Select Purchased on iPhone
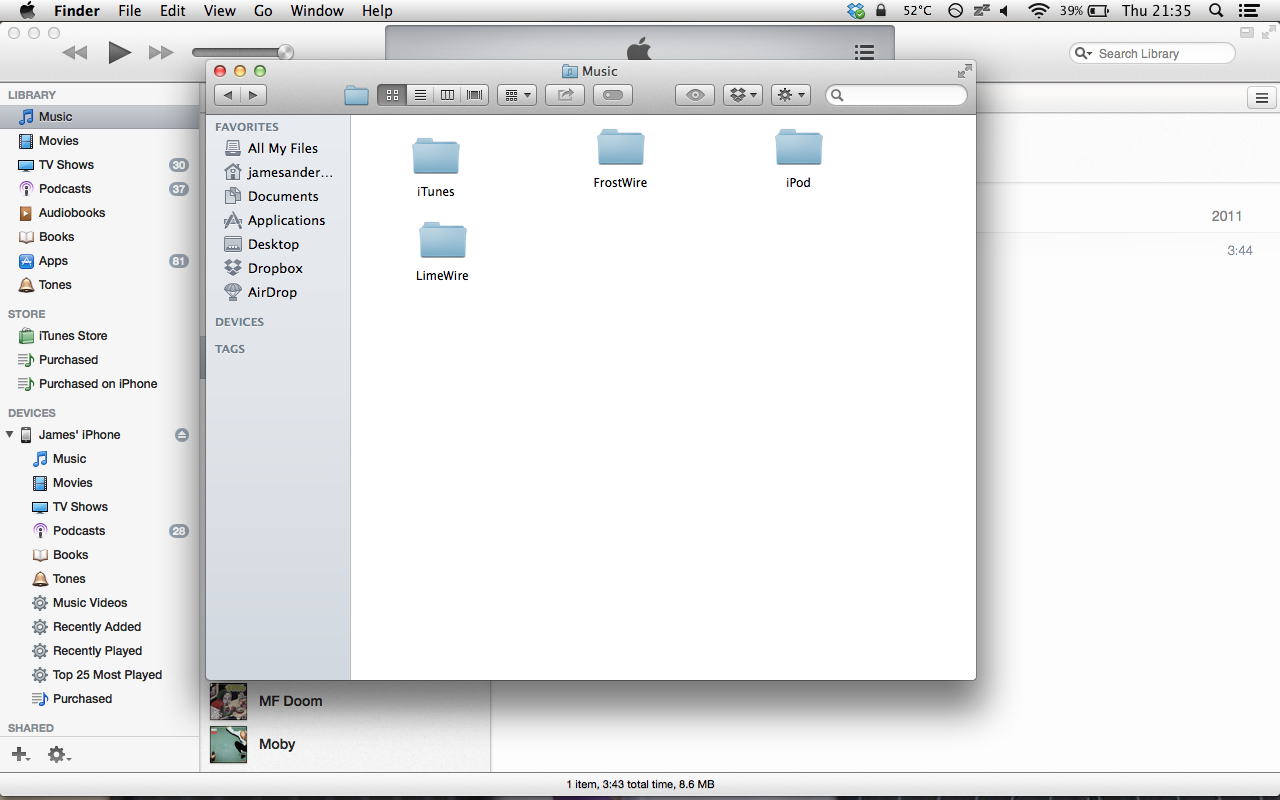The image size is (1280, 800). (x=100, y=384)
